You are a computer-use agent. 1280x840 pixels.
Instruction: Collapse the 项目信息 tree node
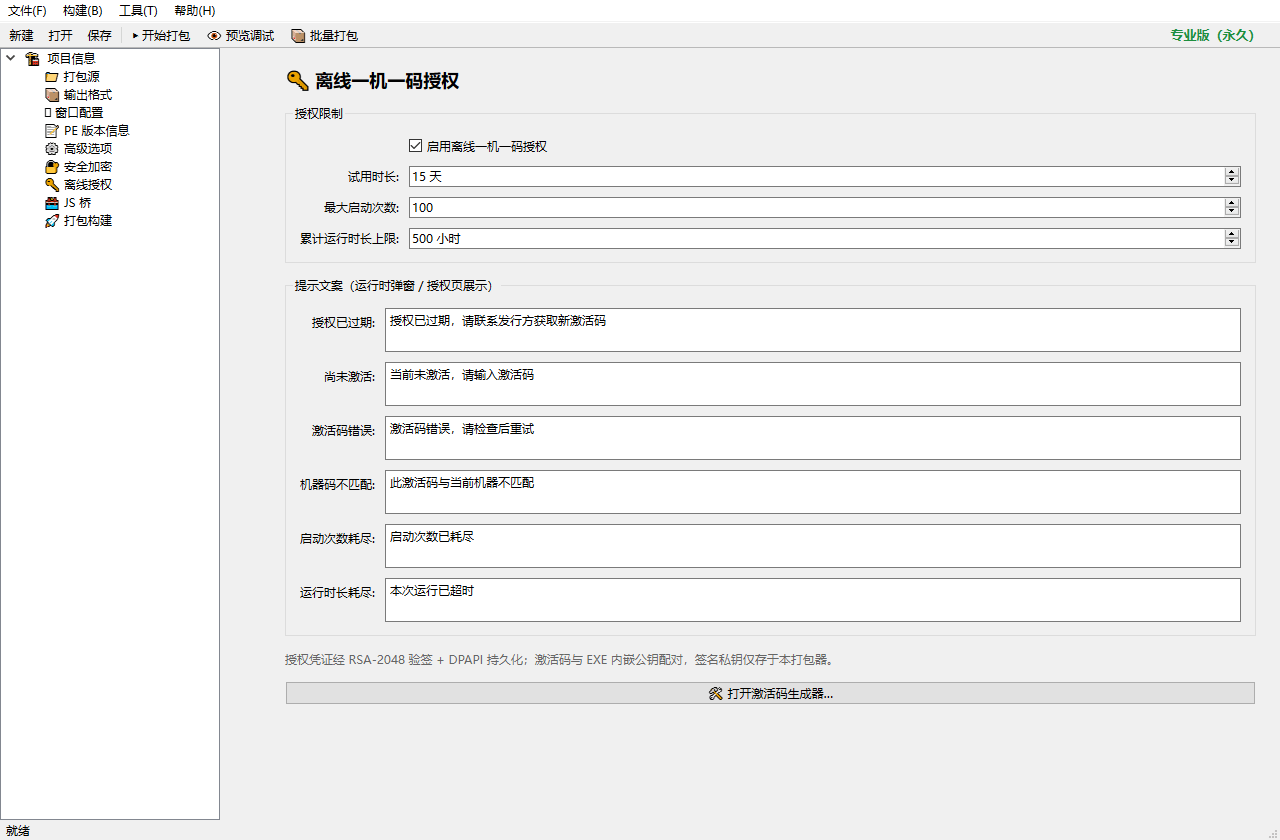(10, 59)
